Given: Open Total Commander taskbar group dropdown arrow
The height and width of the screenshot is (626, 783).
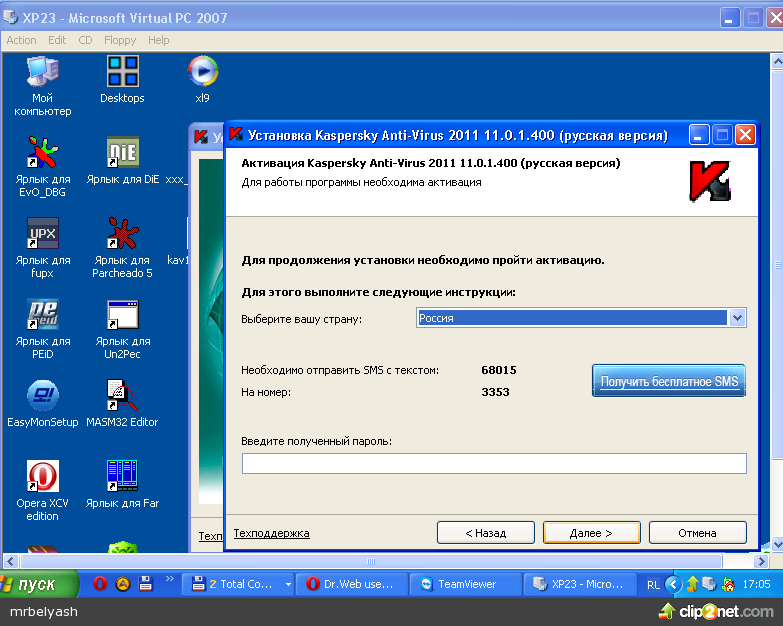Looking at the screenshot, I should (288, 584).
